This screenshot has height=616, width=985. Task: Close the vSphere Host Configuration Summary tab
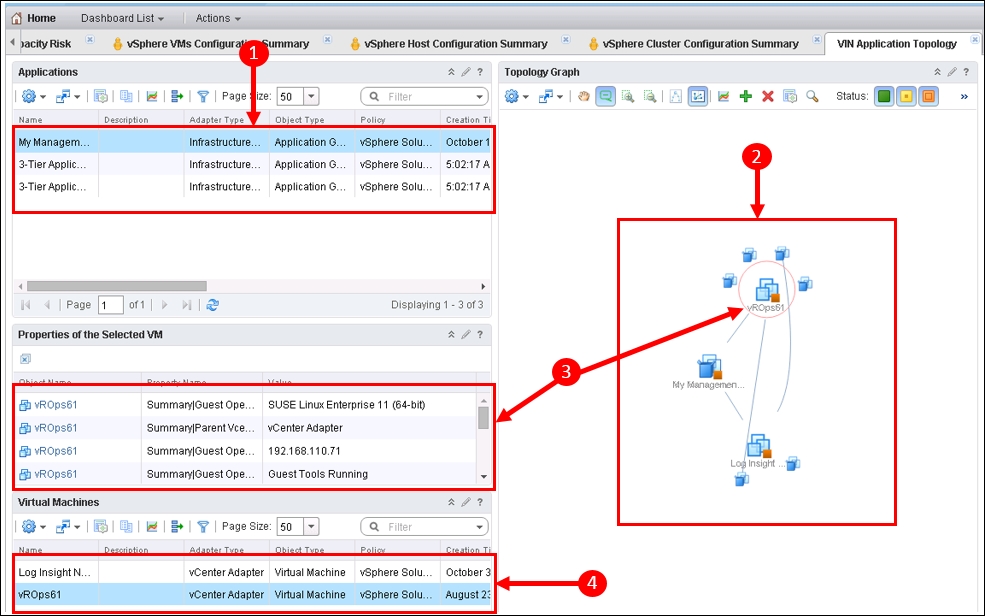click(565, 40)
